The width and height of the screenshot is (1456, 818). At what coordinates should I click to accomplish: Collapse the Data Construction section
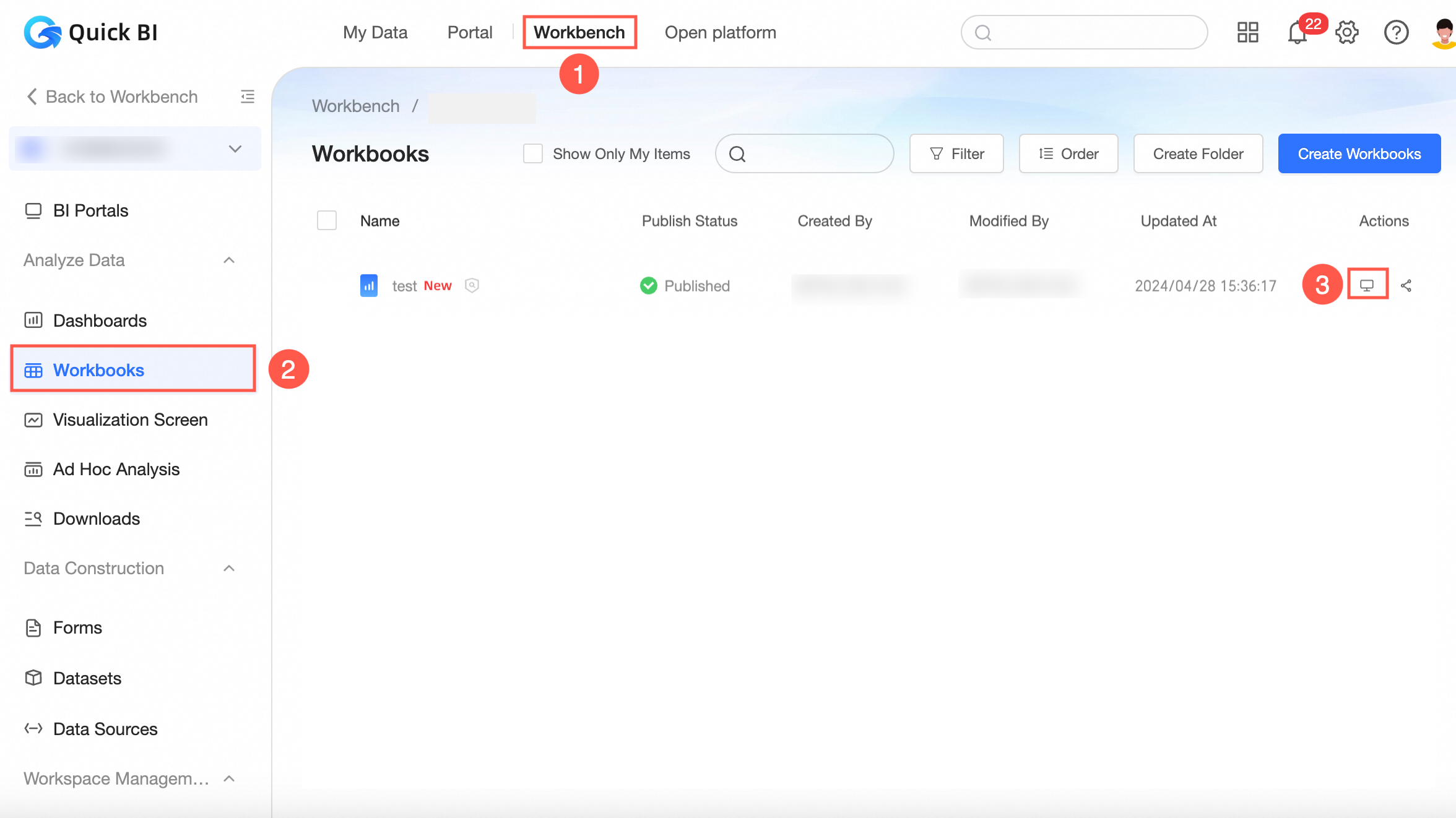(x=229, y=568)
